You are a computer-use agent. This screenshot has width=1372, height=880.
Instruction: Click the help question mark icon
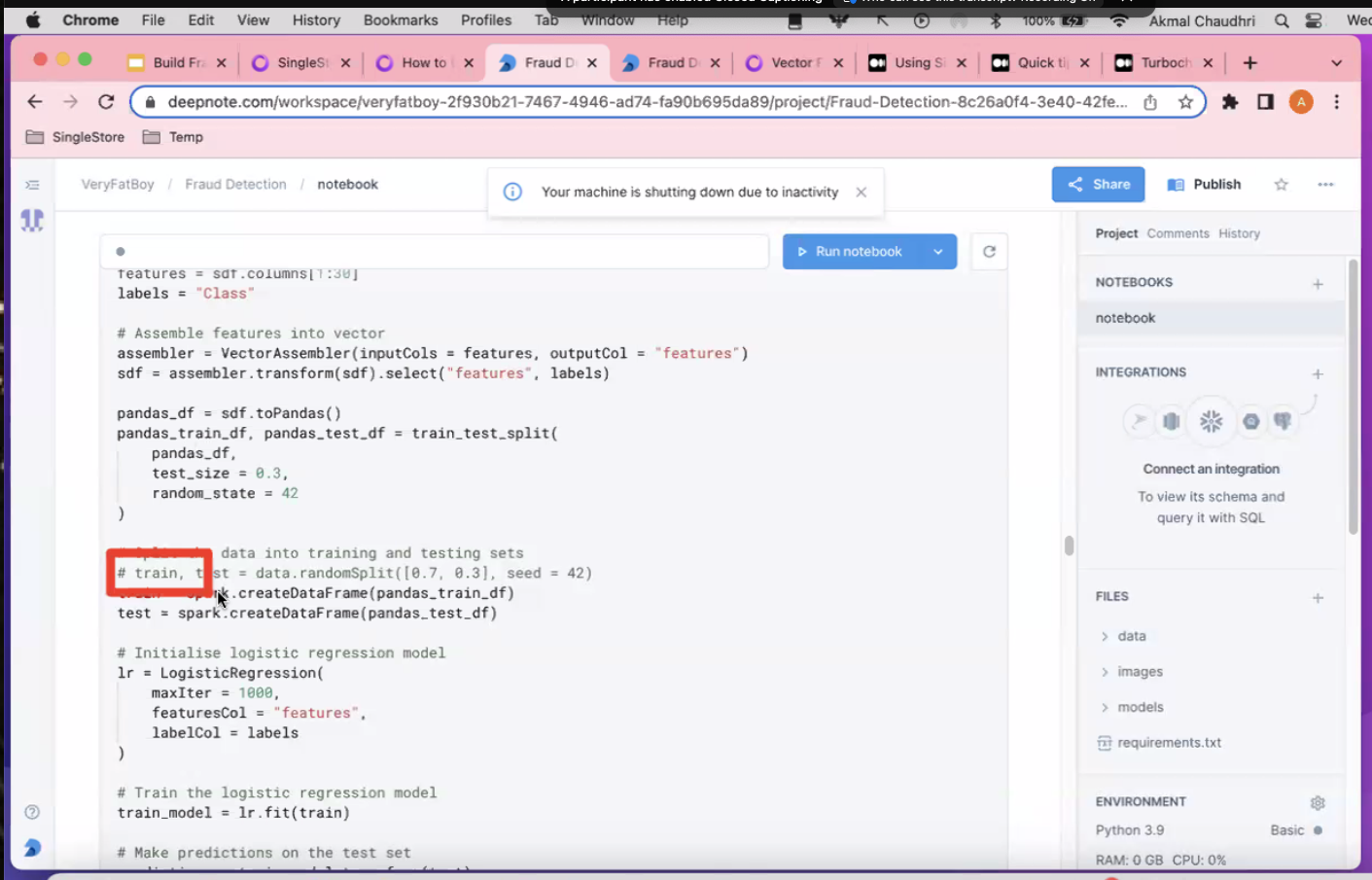(32, 812)
